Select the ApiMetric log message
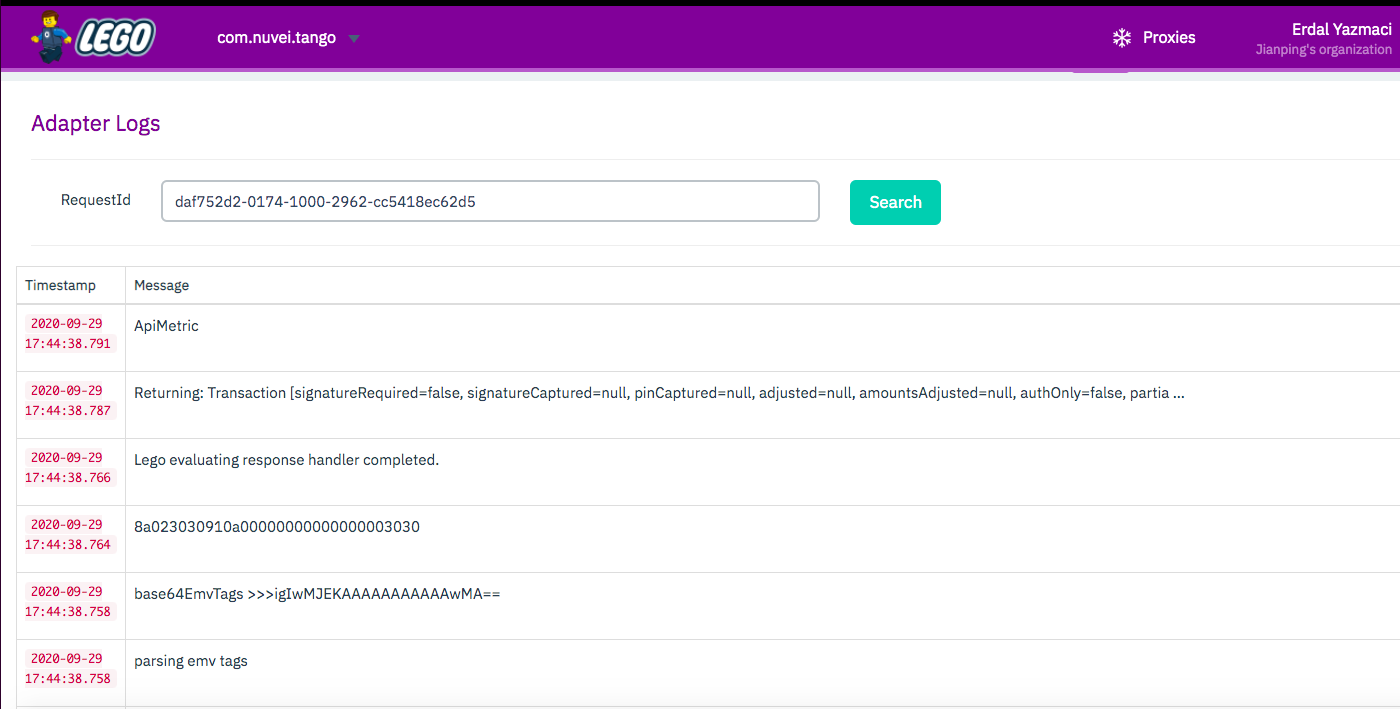The width and height of the screenshot is (1400, 709). click(167, 326)
